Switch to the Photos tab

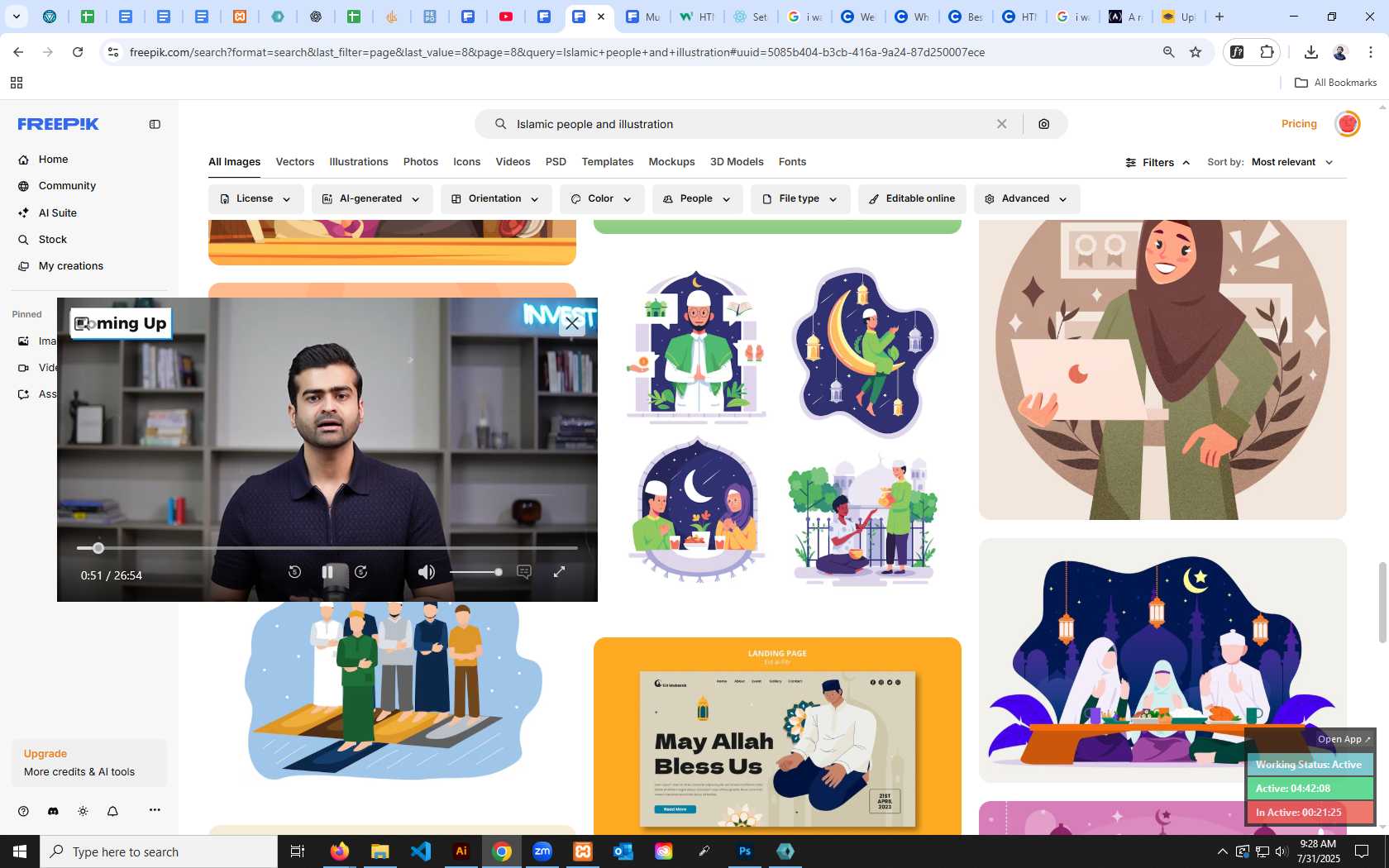(421, 162)
